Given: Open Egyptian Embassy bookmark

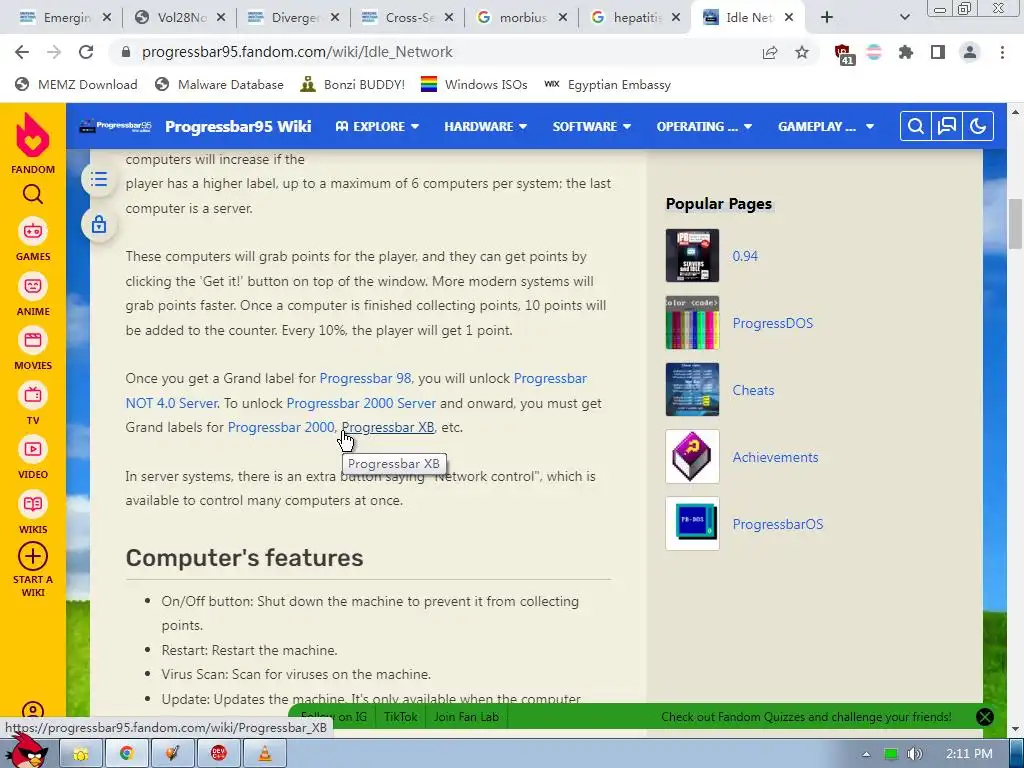Looking at the screenshot, I should click(607, 84).
